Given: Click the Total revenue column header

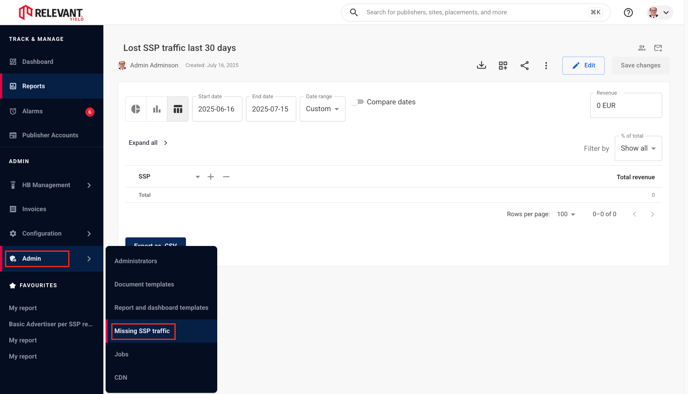Looking at the screenshot, I should (x=635, y=177).
